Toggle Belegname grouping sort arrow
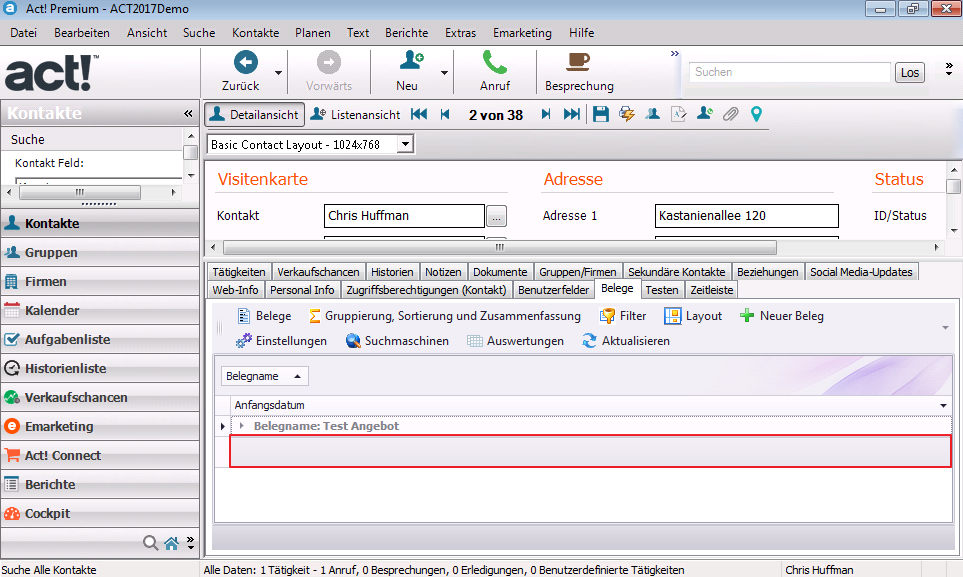 pyautogui.click(x=297, y=376)
